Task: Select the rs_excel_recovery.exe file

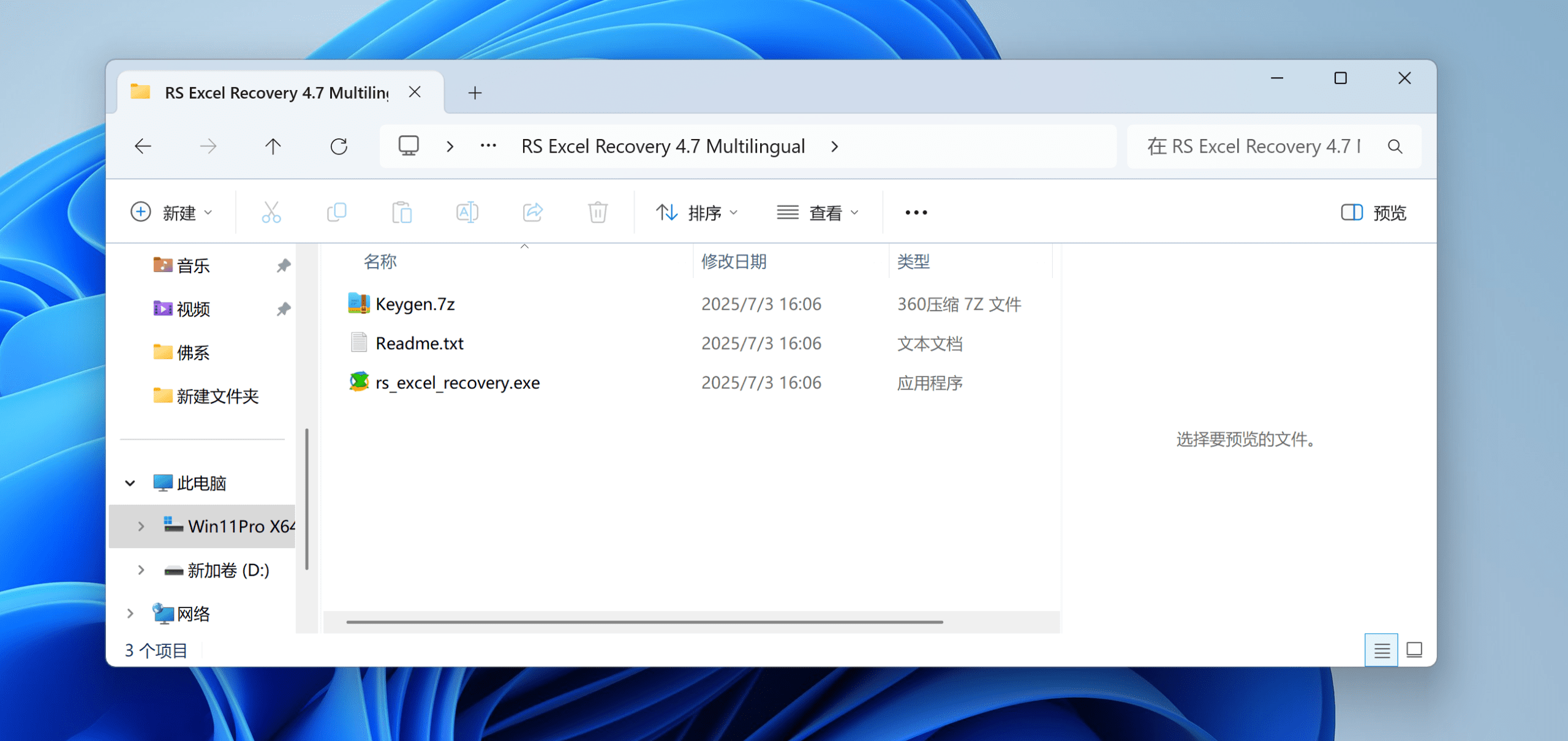Action: pyautogui.click(x=457, y=383)
